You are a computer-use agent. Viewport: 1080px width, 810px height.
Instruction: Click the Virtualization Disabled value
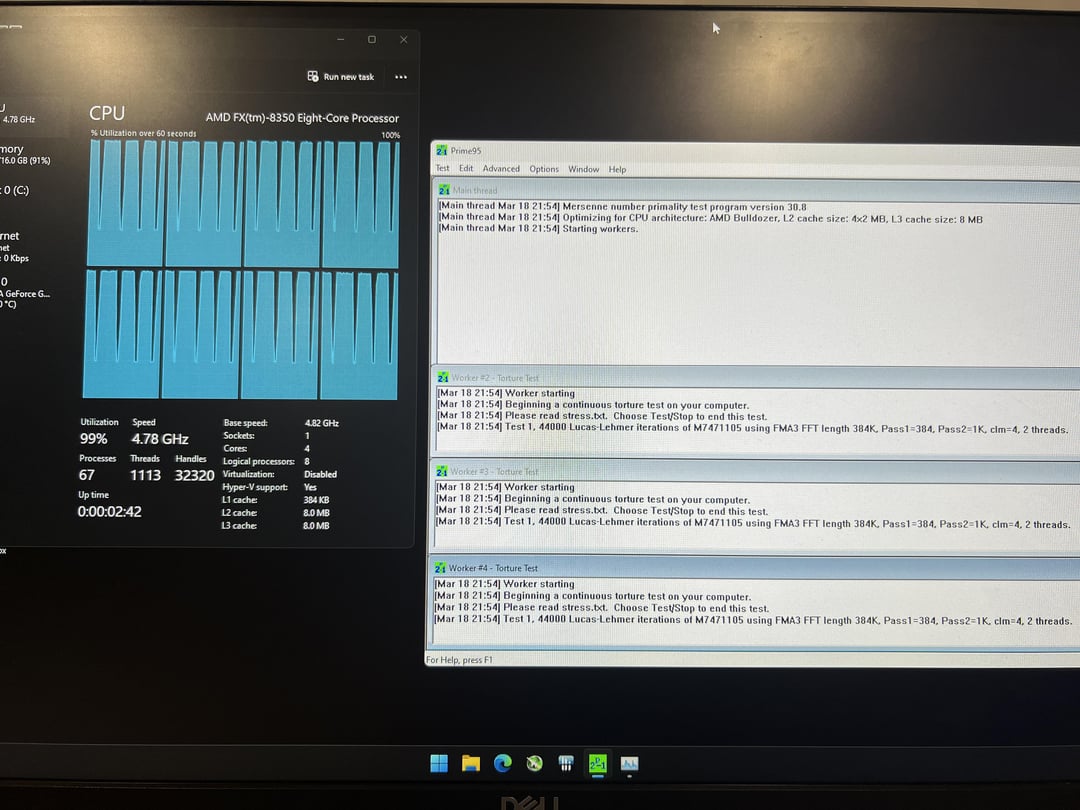coord(320,474)
